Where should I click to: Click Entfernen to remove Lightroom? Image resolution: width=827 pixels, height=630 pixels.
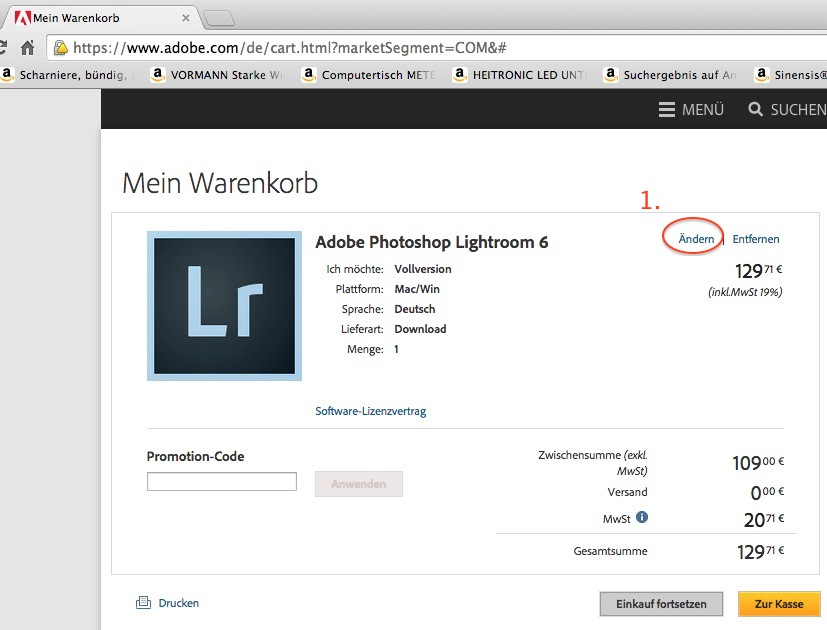(x=756, y=239)
